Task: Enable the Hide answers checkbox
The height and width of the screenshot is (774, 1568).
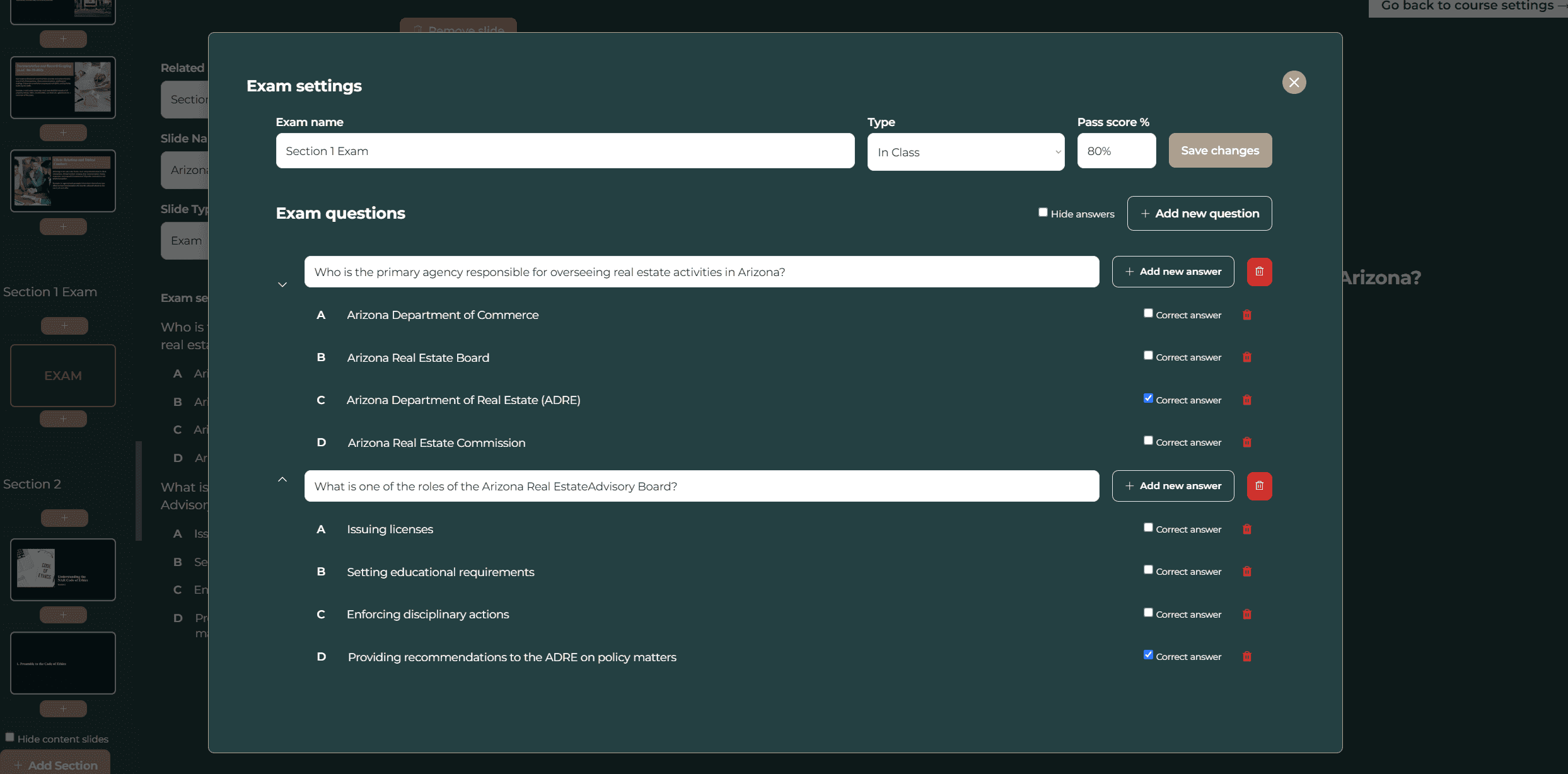Action: coord(1043,212)
